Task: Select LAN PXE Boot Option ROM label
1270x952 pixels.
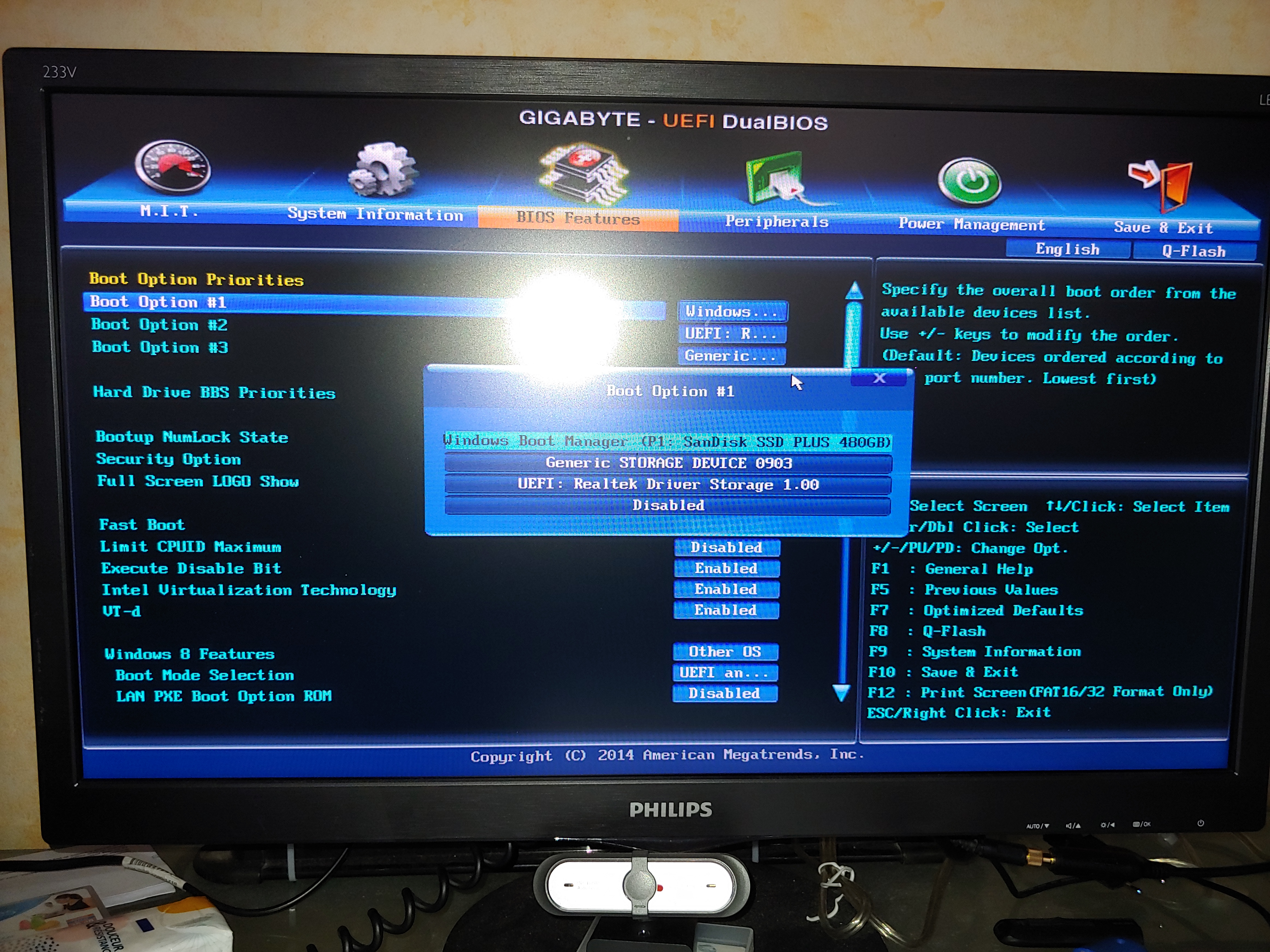Action: pos(224,696)
